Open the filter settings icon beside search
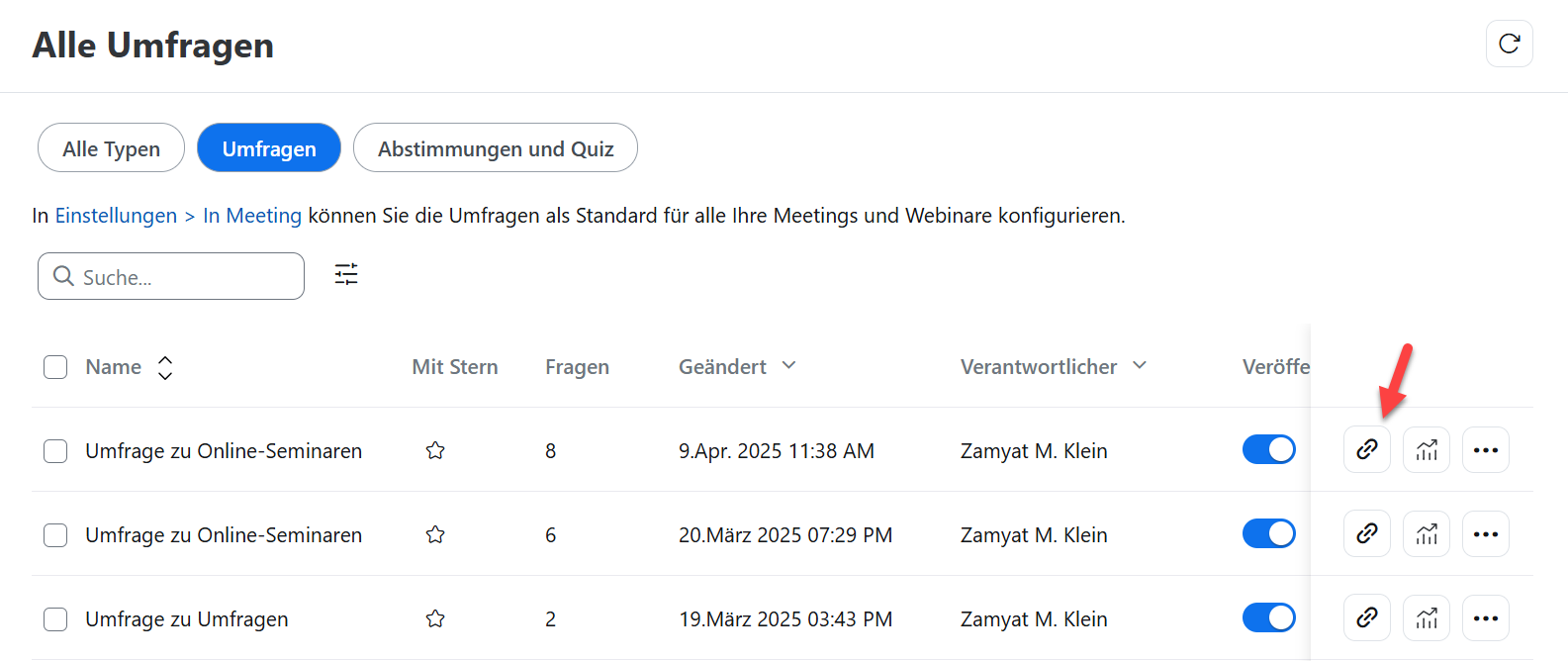The width and height of the screenshot is (1568, 661). tap(346, 274)
